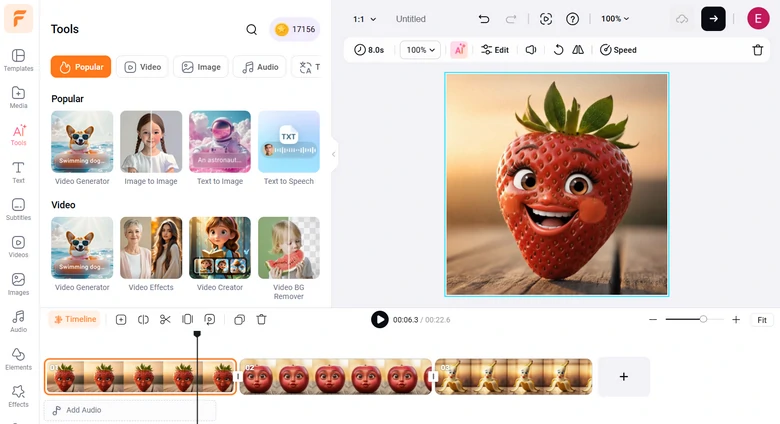Screen dimensions: 780x424
Task: Select the Image tools tab
Action: pos(201,67)
